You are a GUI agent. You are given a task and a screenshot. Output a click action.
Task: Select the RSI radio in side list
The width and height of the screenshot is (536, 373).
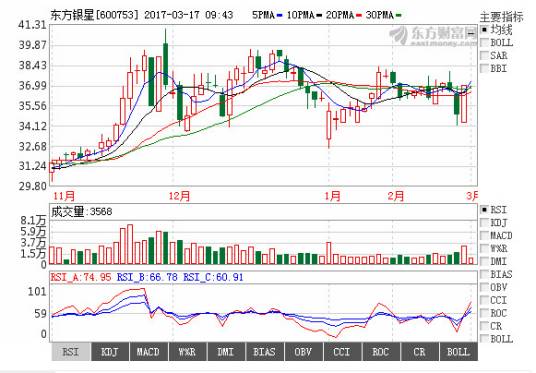click(484, 210)
